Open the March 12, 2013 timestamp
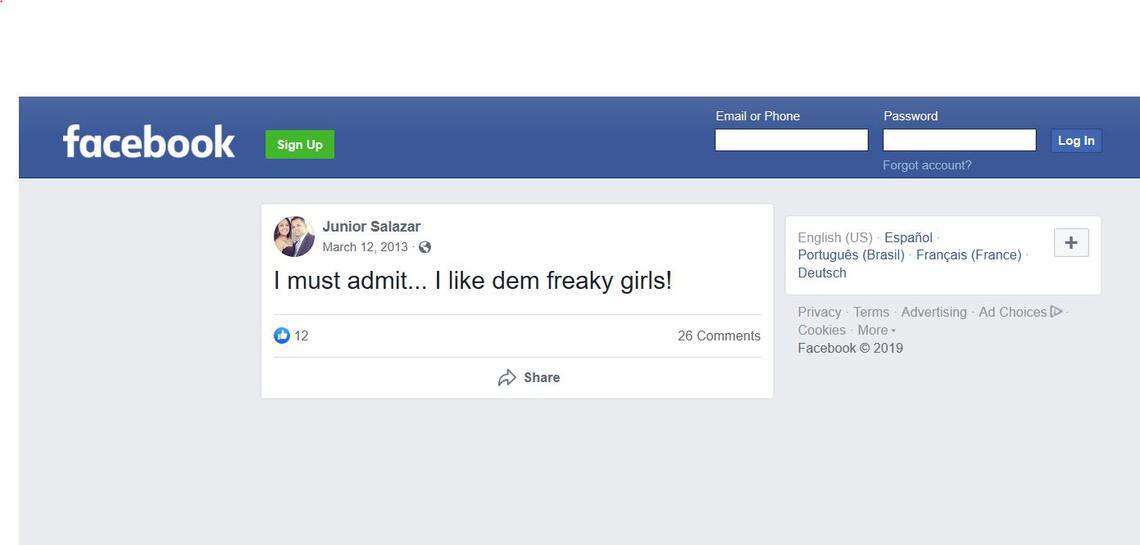The width and height of the screenshot is (1140, 545). pyautogui.click(x=365, y=247)
